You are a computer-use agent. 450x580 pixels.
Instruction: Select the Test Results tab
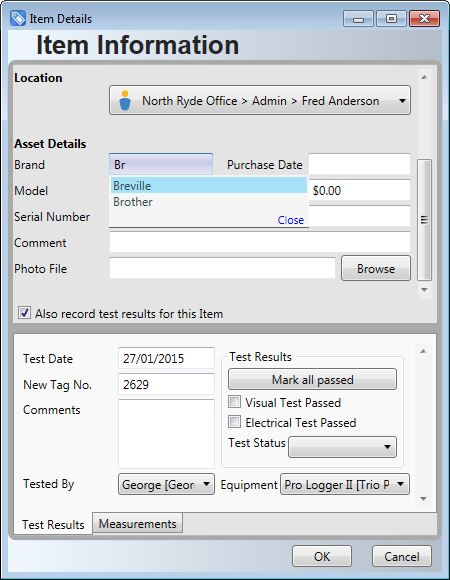(x=53, y=524)
